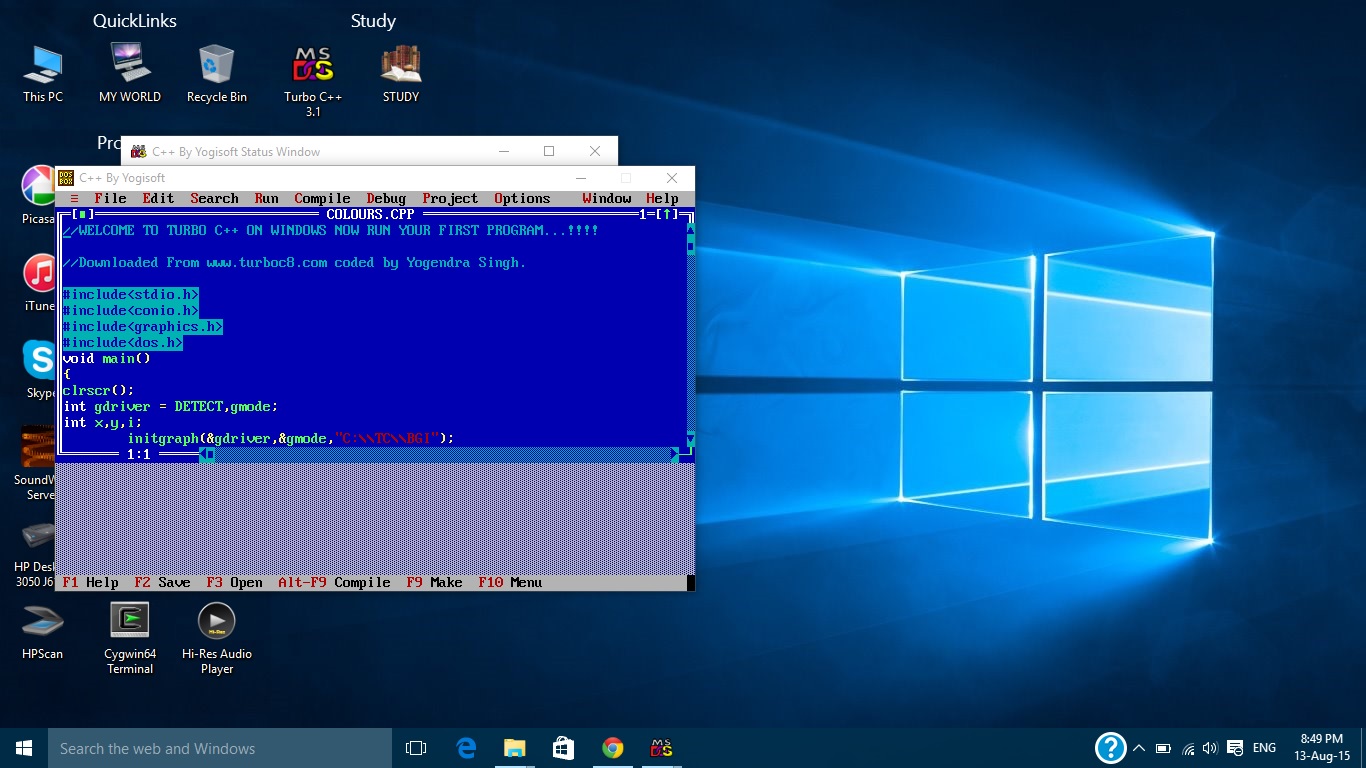Check battery status in system tray
Viewport: 1366px width, 768px height.
tap(1163, 748)
